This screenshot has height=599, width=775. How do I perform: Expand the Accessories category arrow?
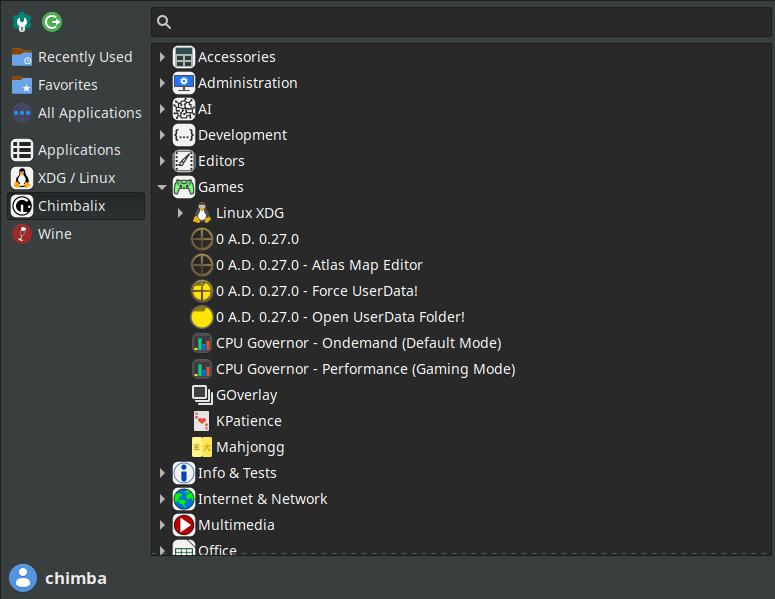162,57
